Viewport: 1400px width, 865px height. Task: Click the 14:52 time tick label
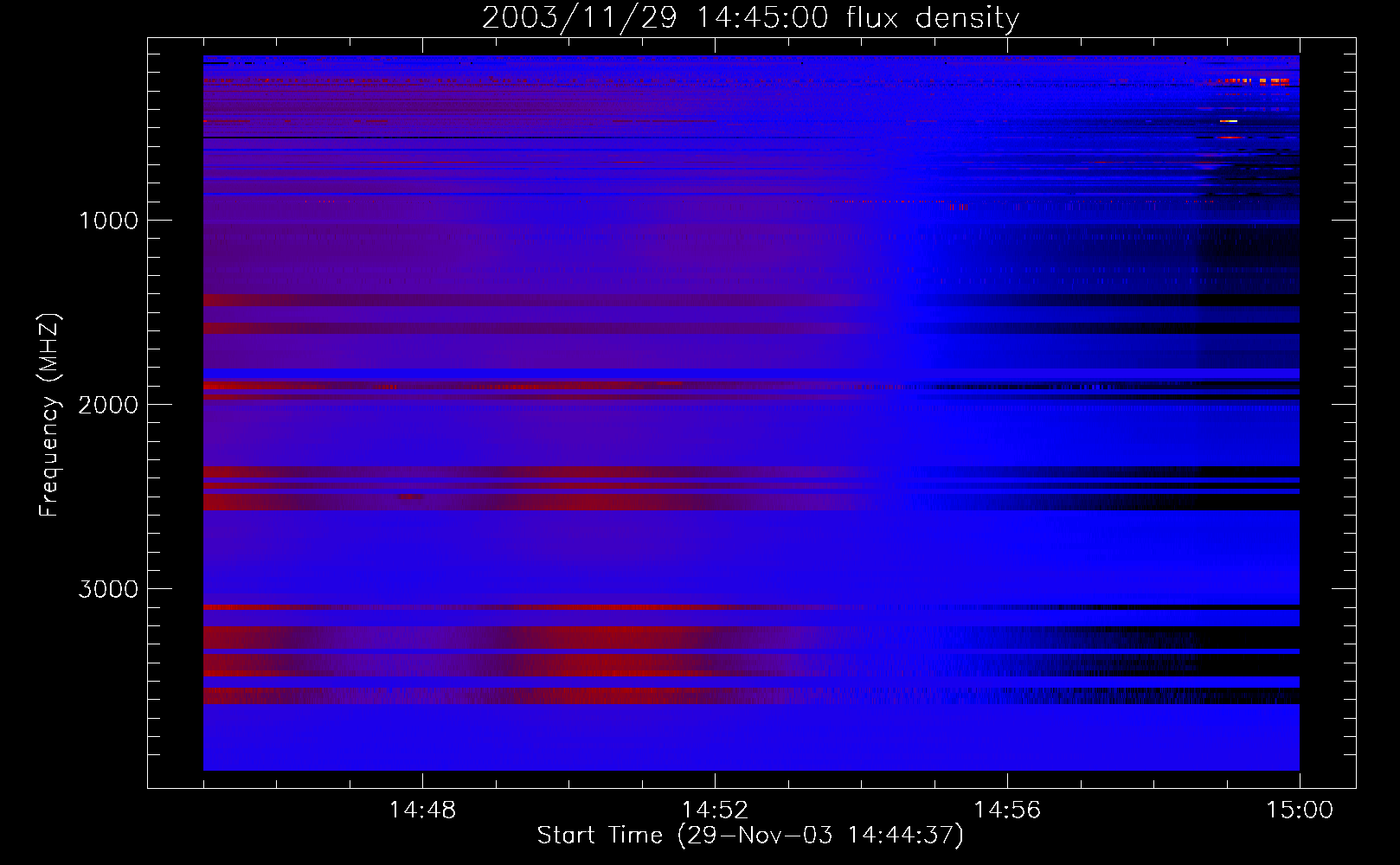715,811
